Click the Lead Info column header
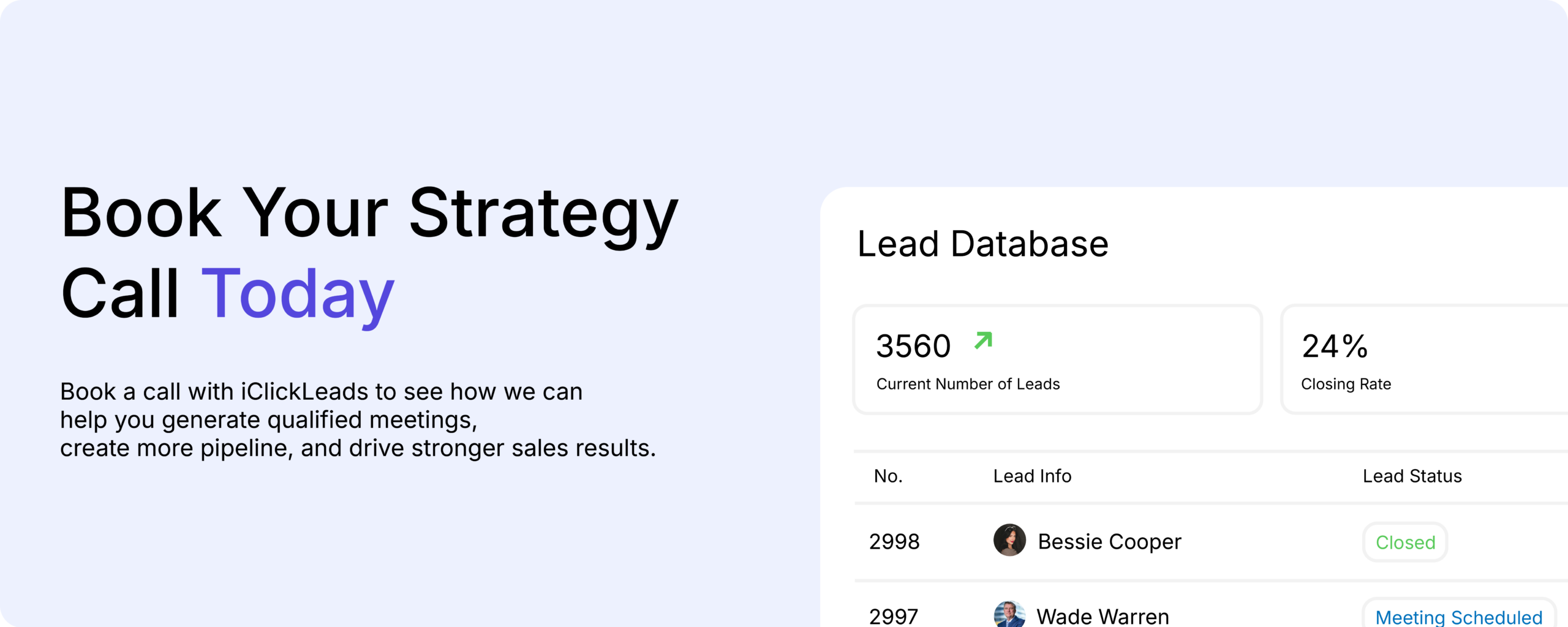The height and width of the screenshot is (627, 1568). point(1032,476)
